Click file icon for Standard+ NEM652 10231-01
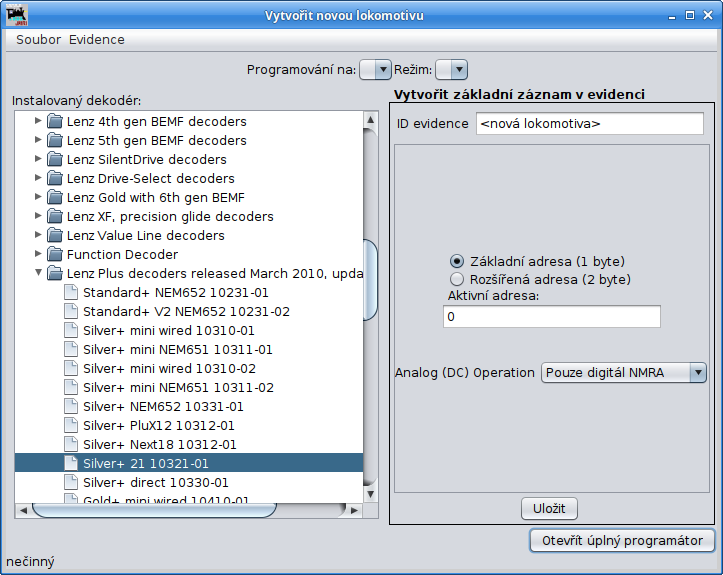 click(x=71, y=292)
